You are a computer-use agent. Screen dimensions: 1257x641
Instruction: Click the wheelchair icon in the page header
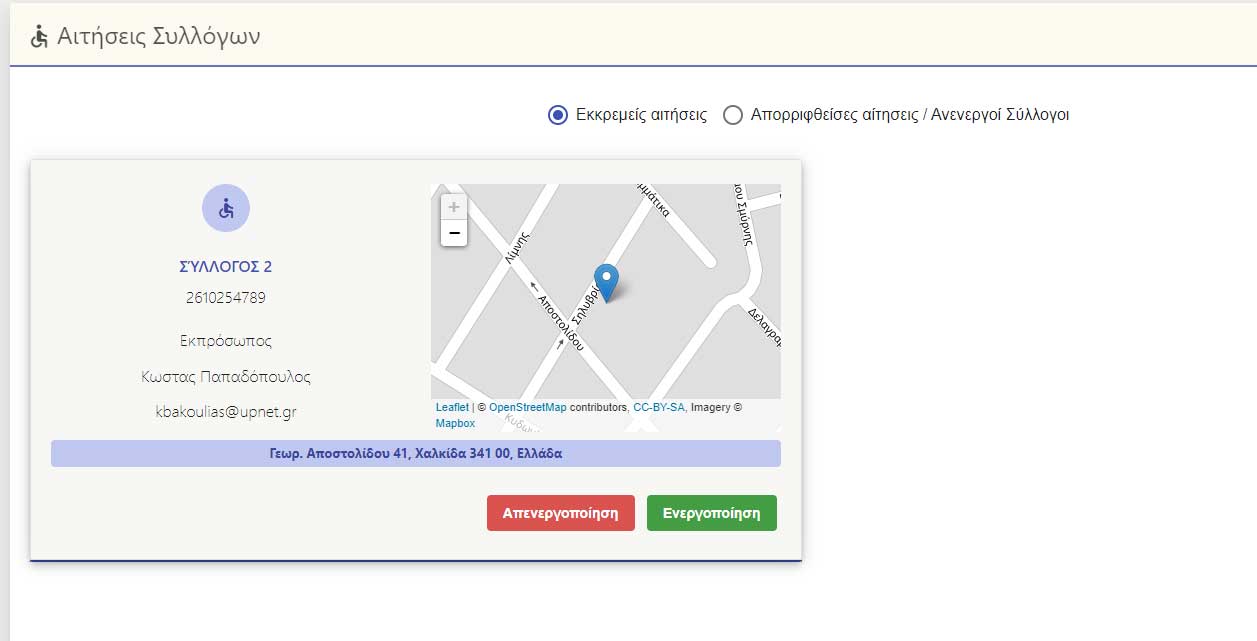(x=40, y=37)
